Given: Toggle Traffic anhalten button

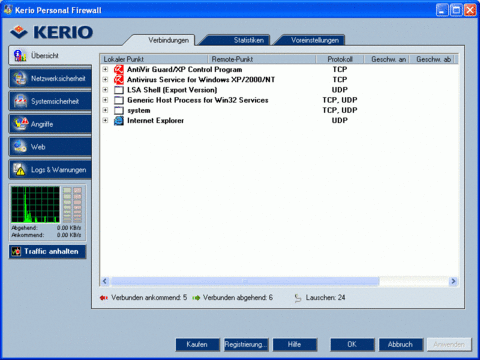Looking at the screenshot, I should click(47, 252).
